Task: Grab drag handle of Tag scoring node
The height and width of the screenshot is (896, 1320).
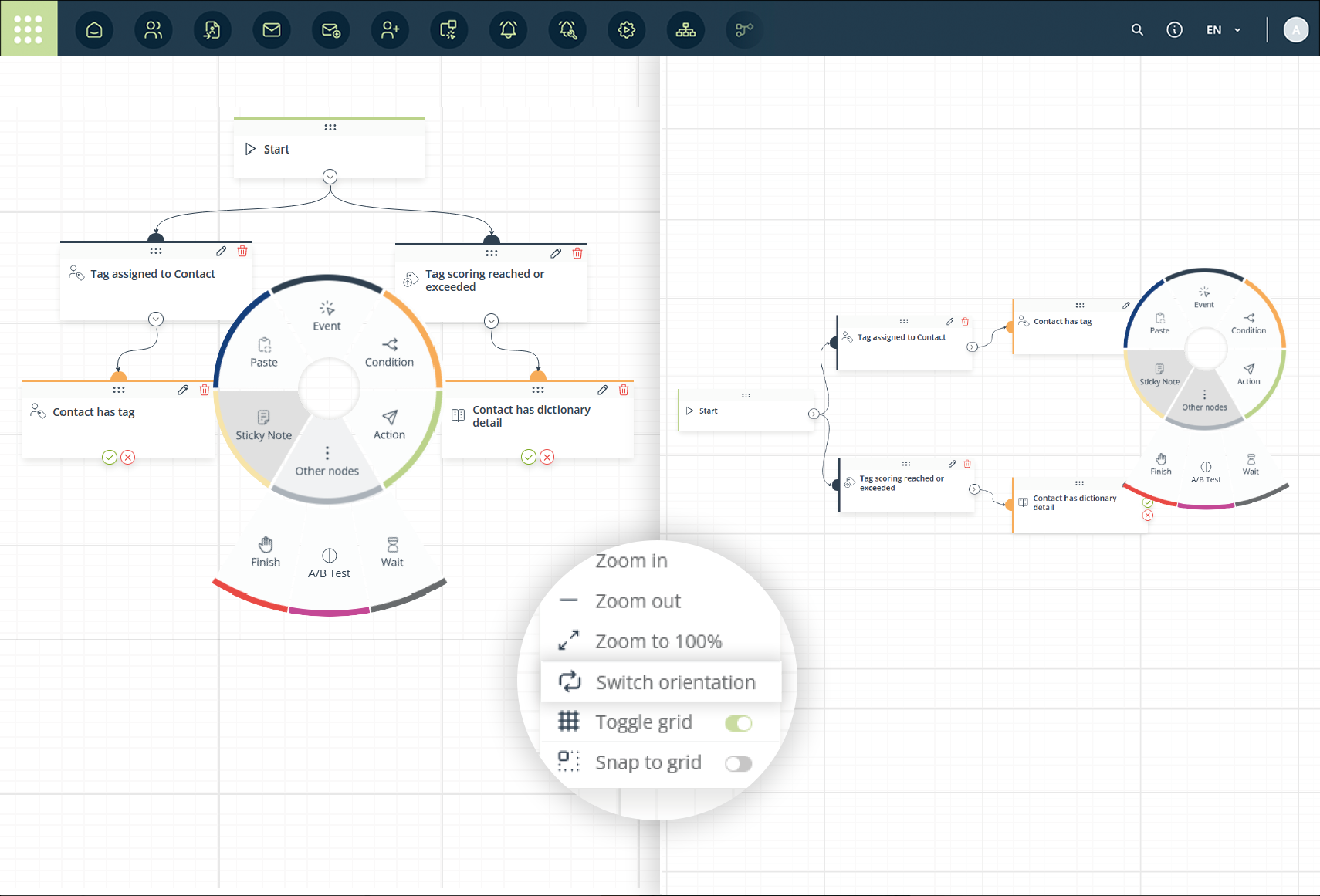Action: [x=492, y=253]
